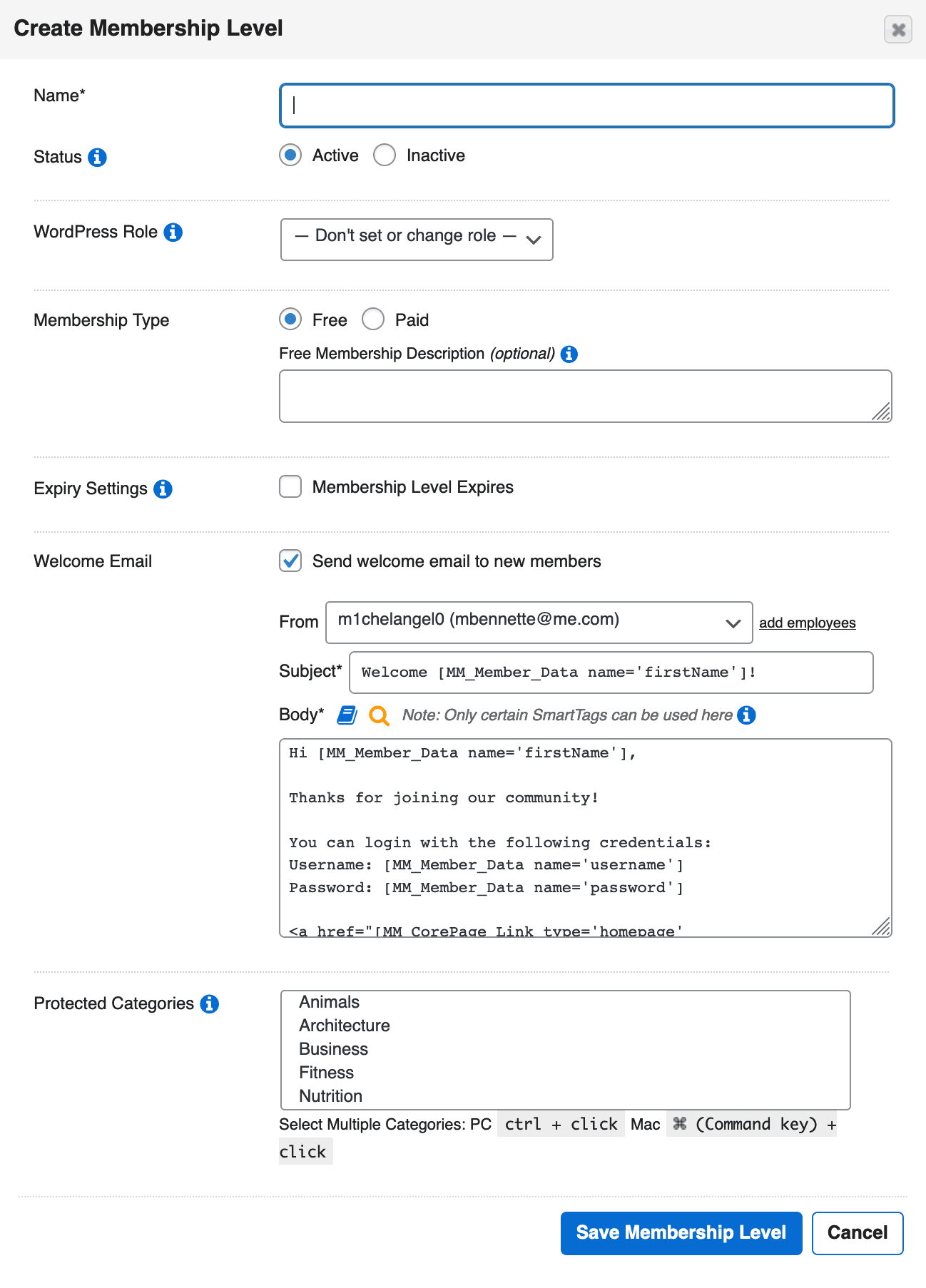
Task: Click the SmartTags note info icon
Action: [x=746, y=715]
